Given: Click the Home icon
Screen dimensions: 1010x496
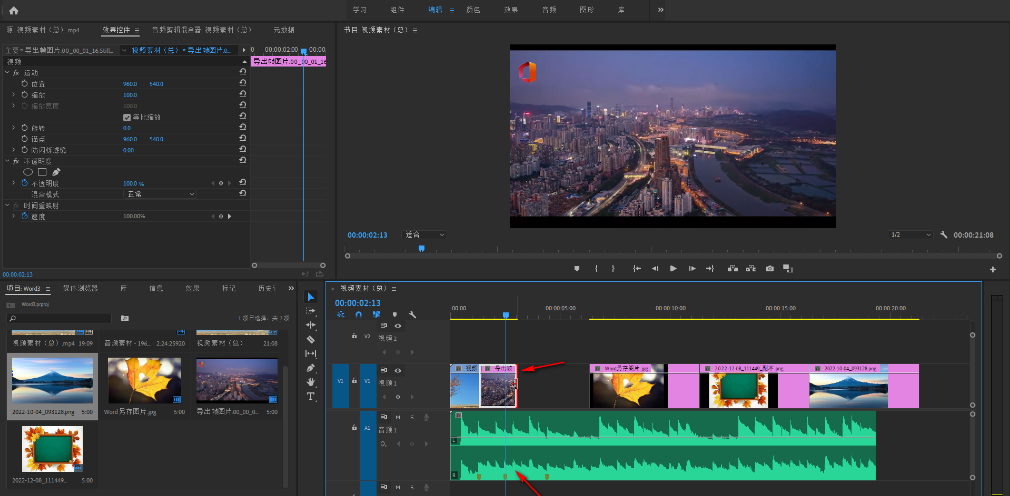Looking at the screenshot, I should (14, 9).
